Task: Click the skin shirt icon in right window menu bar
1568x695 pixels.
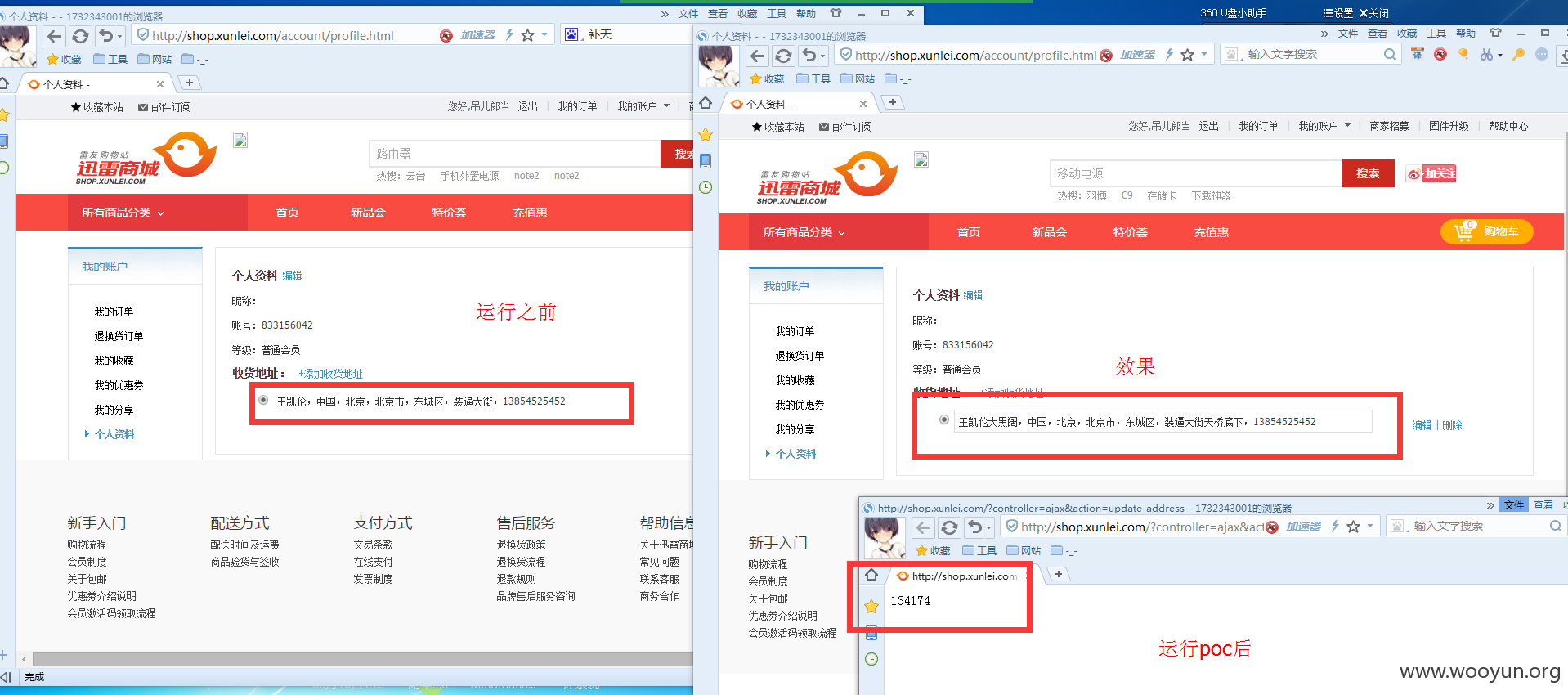Action: click(x=1495, y=34)
